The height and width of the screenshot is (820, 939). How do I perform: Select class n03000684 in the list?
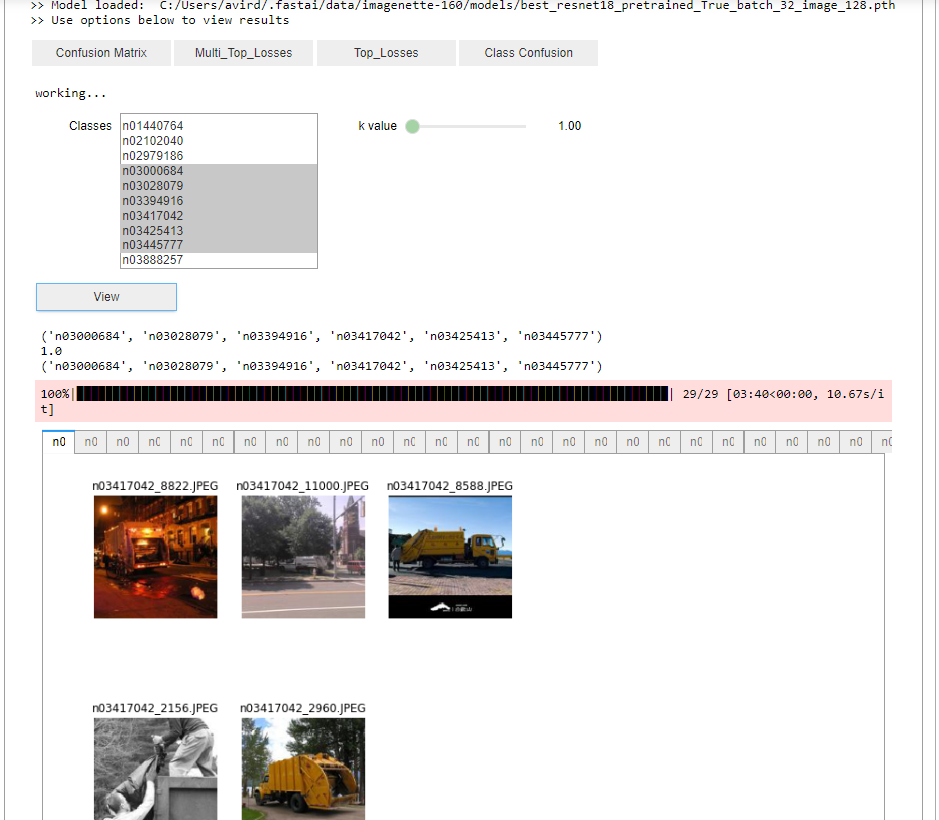tap(153, 171)
